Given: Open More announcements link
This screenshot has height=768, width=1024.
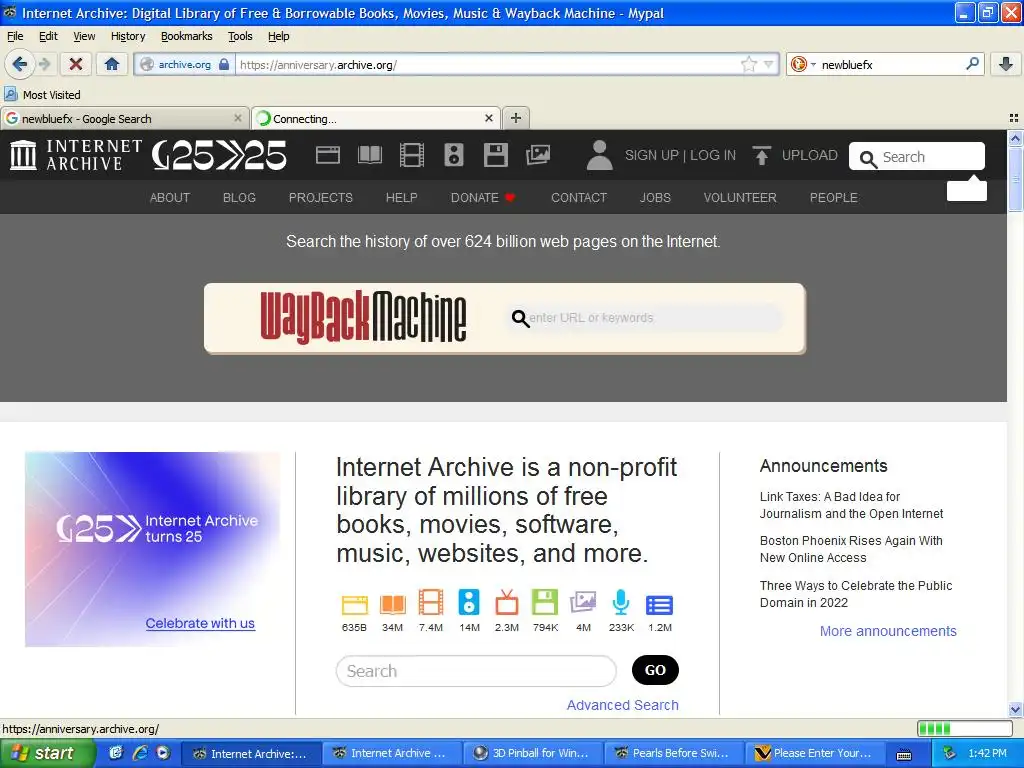Looking at the screenshot, I should [x=888, y=631].
